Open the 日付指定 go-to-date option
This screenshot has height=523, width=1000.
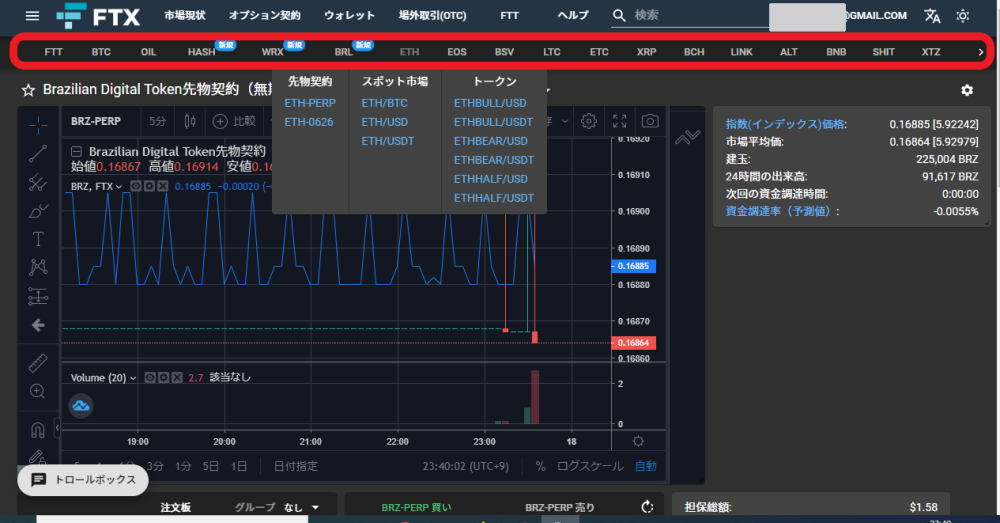coord(296,466)
